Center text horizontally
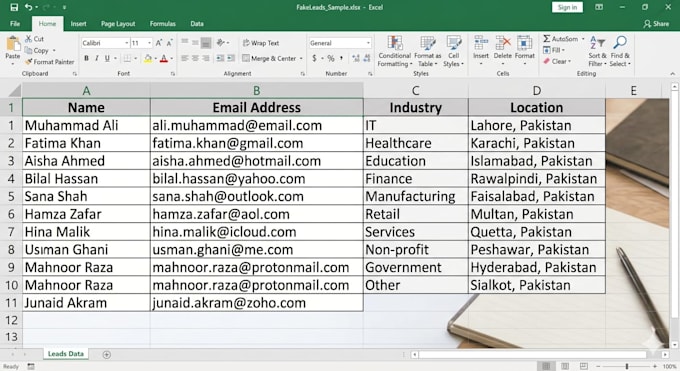Image resolution: width=680 pixels, height=371 pixels. (195, 58)
